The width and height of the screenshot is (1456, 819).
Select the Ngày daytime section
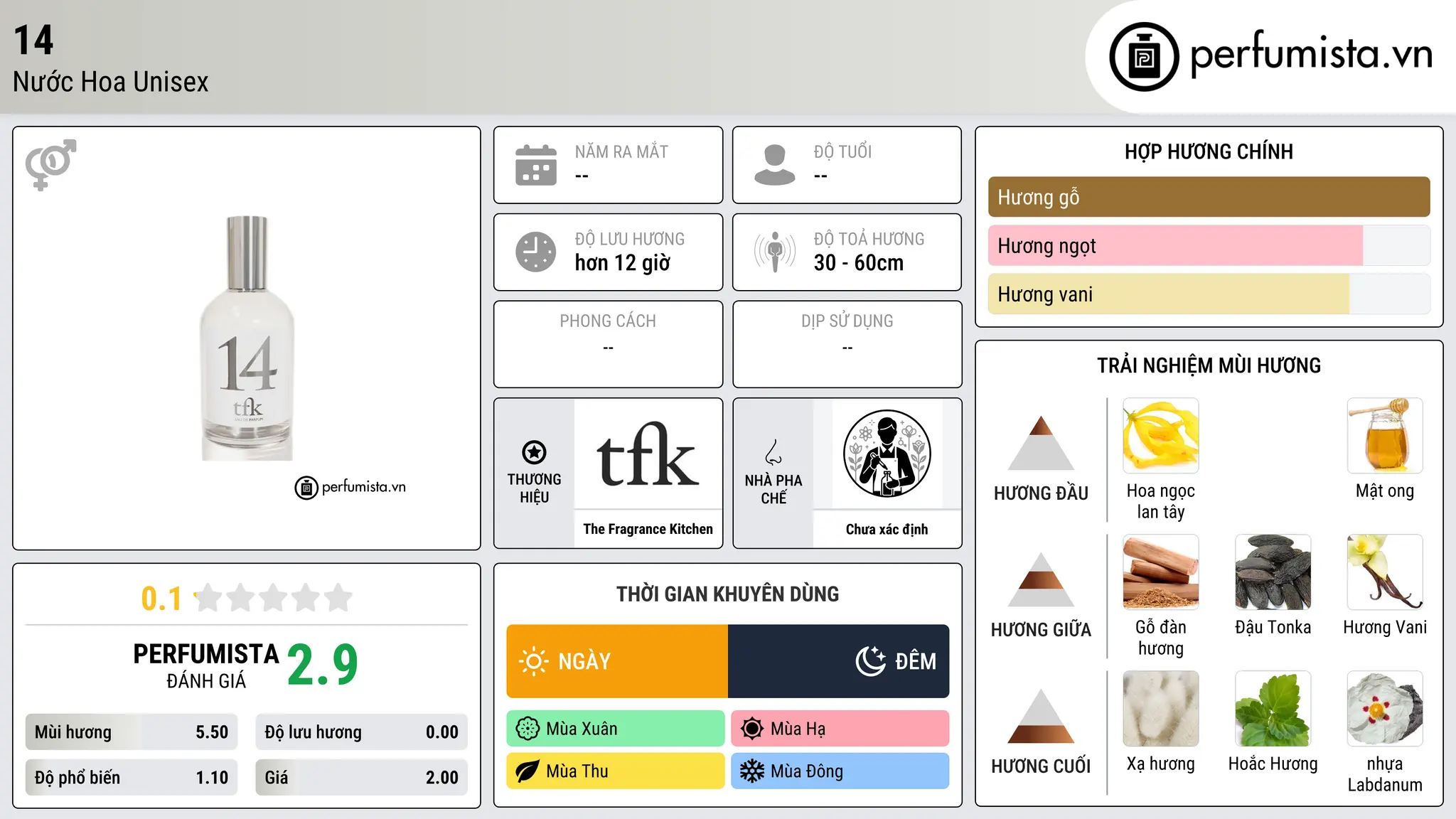(x=617, y=661)
